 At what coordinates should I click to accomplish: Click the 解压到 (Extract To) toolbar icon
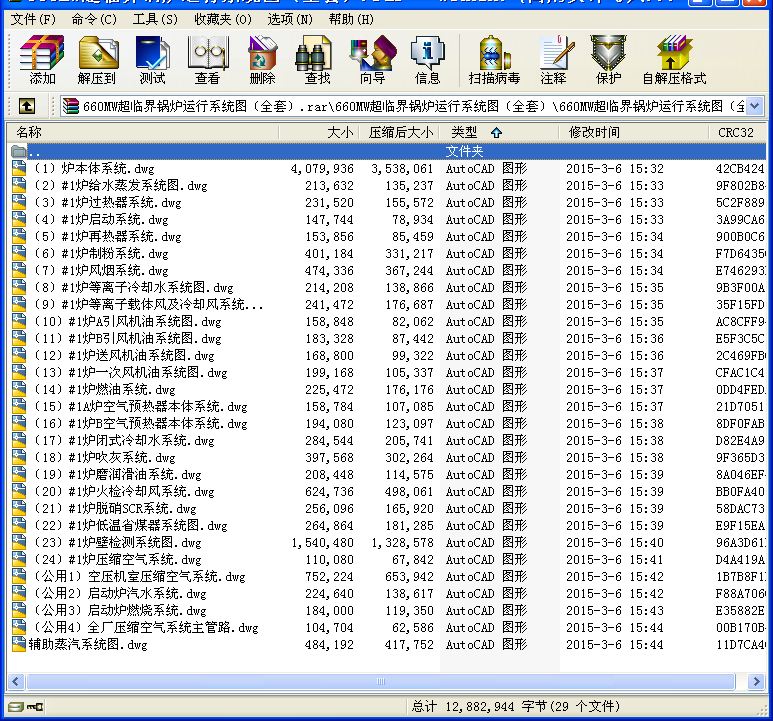[98, 53]
